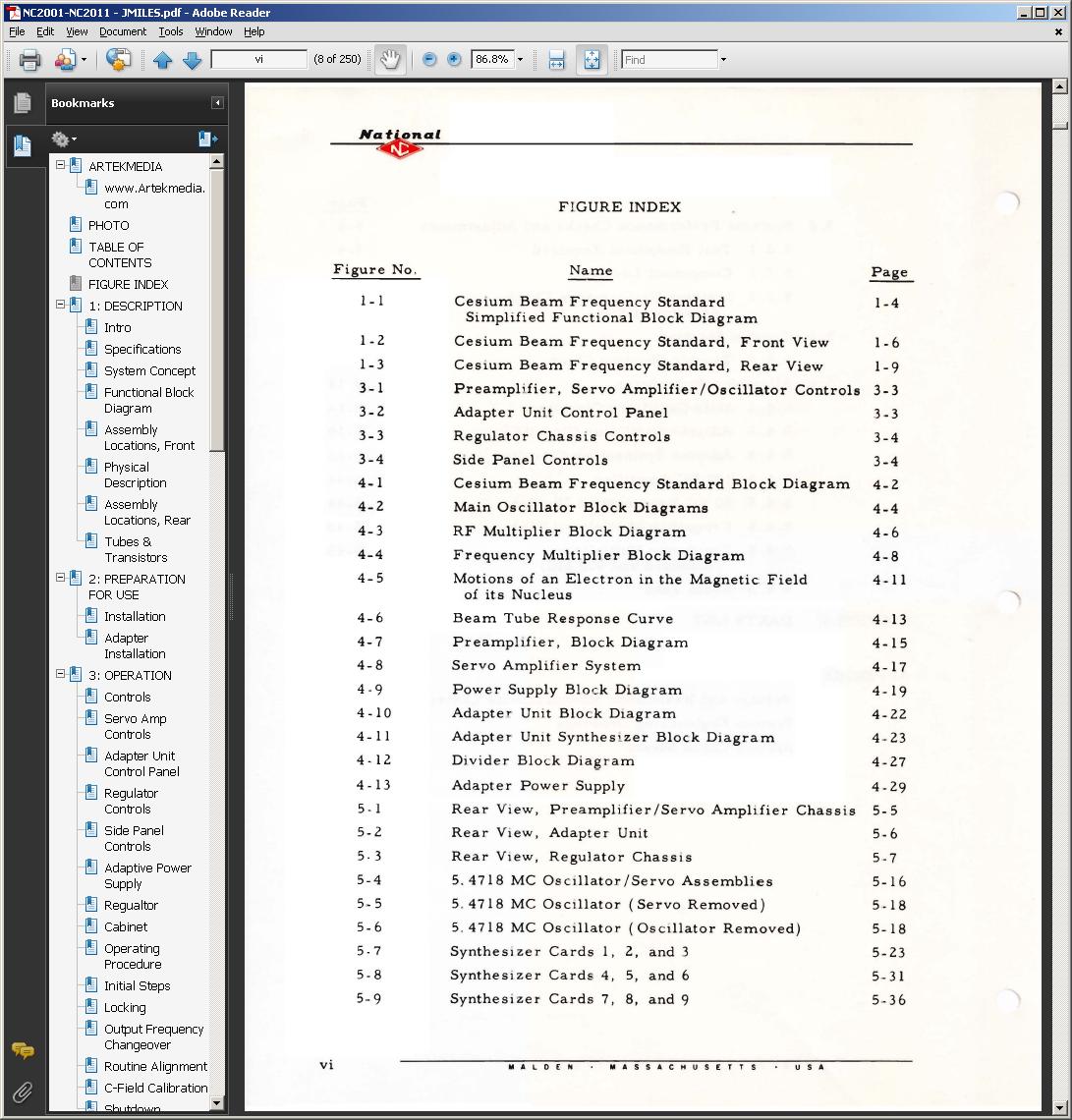Collapse the 3: OPERATION bookmark section

[x=61, y=674]
